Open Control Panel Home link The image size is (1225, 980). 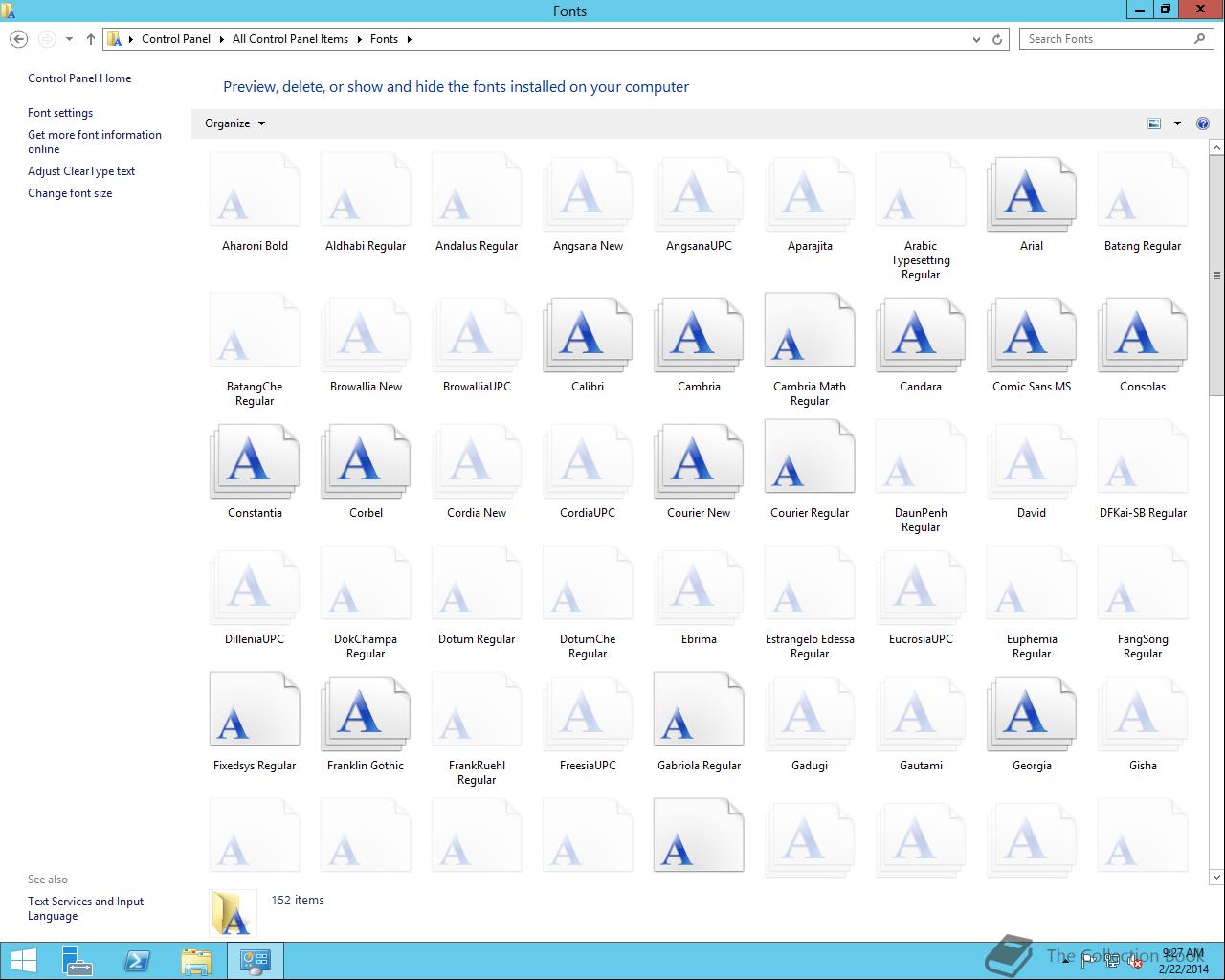79,78
